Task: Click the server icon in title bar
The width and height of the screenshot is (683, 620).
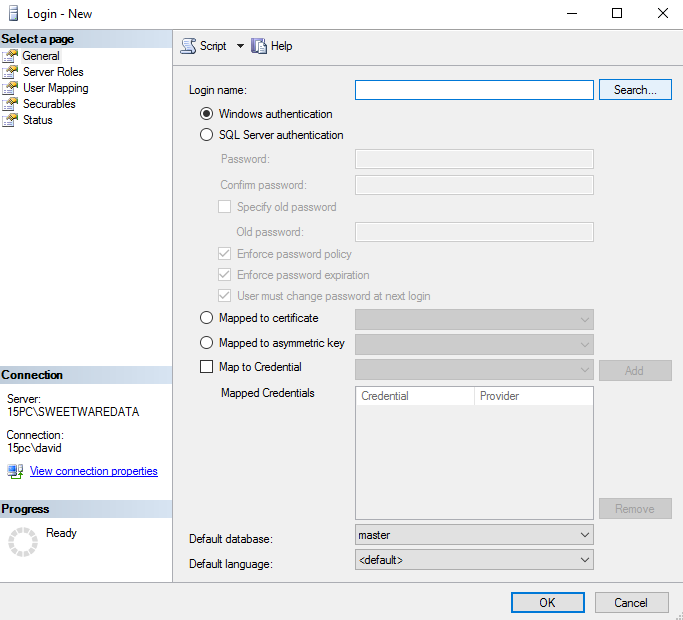Action: (14, 14)
